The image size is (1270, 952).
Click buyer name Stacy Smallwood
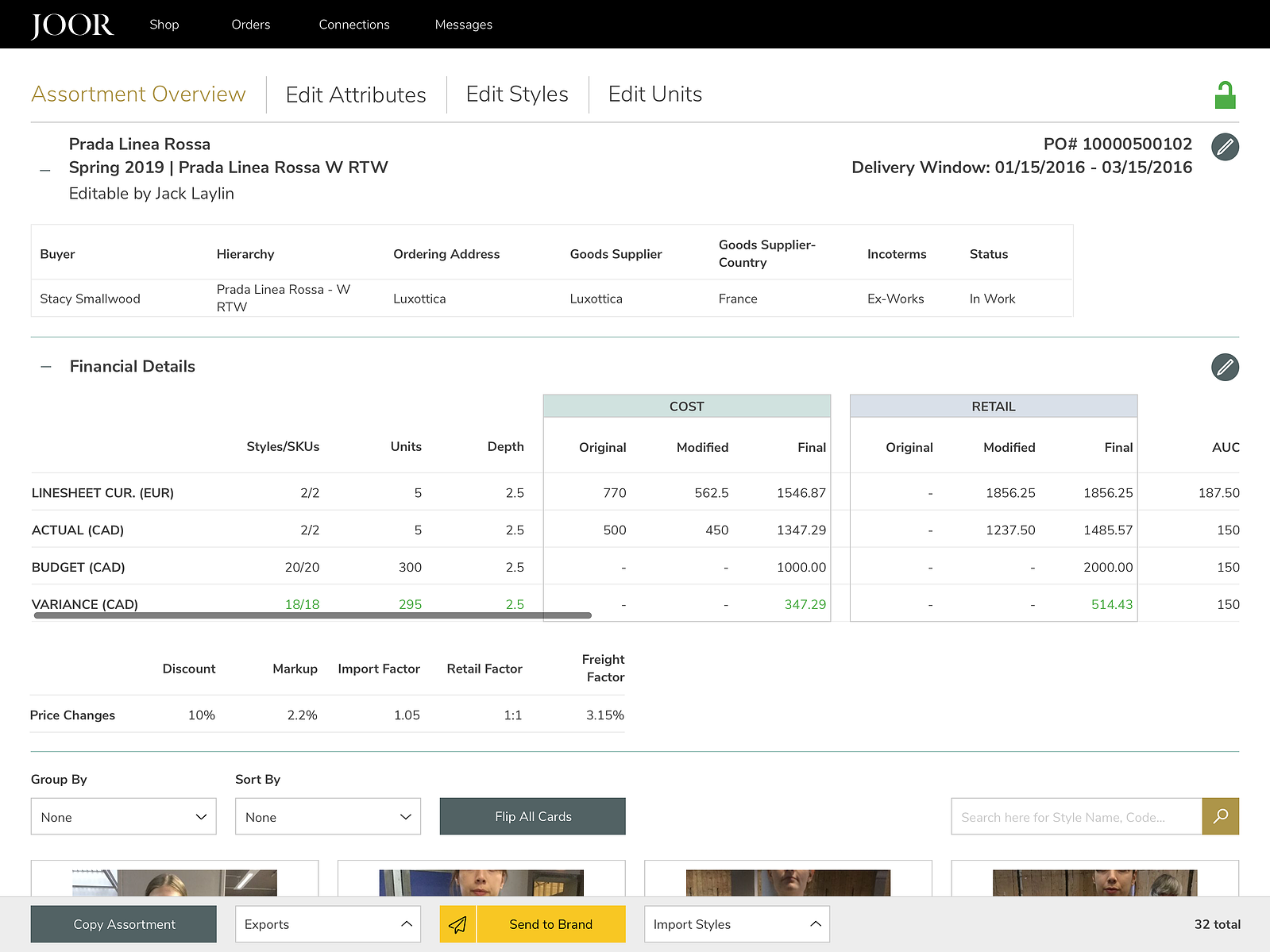(x=90, y=299)
